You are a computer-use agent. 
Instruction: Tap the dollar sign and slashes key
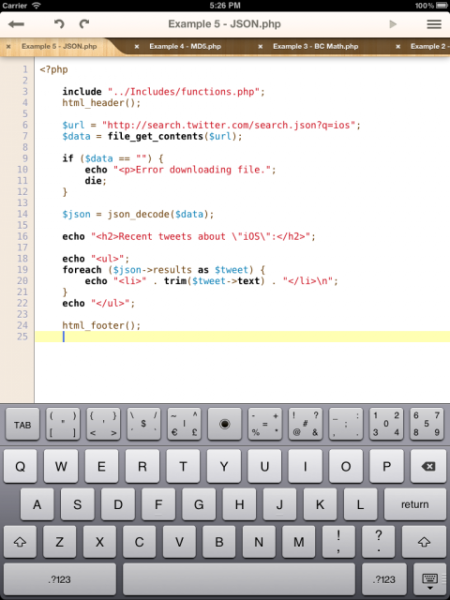[144, 425]
